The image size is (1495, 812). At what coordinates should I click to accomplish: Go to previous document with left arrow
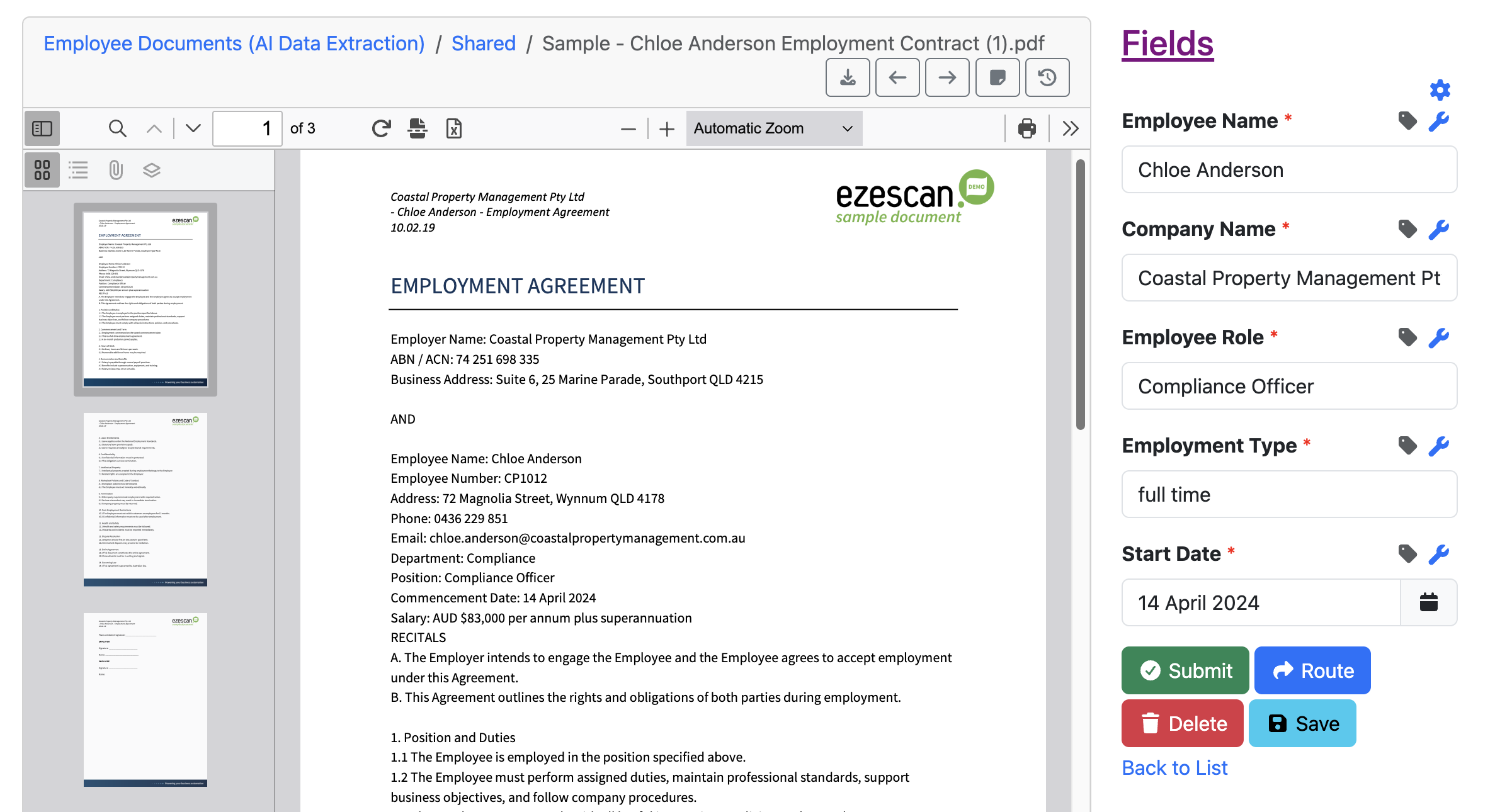[897, 77]
